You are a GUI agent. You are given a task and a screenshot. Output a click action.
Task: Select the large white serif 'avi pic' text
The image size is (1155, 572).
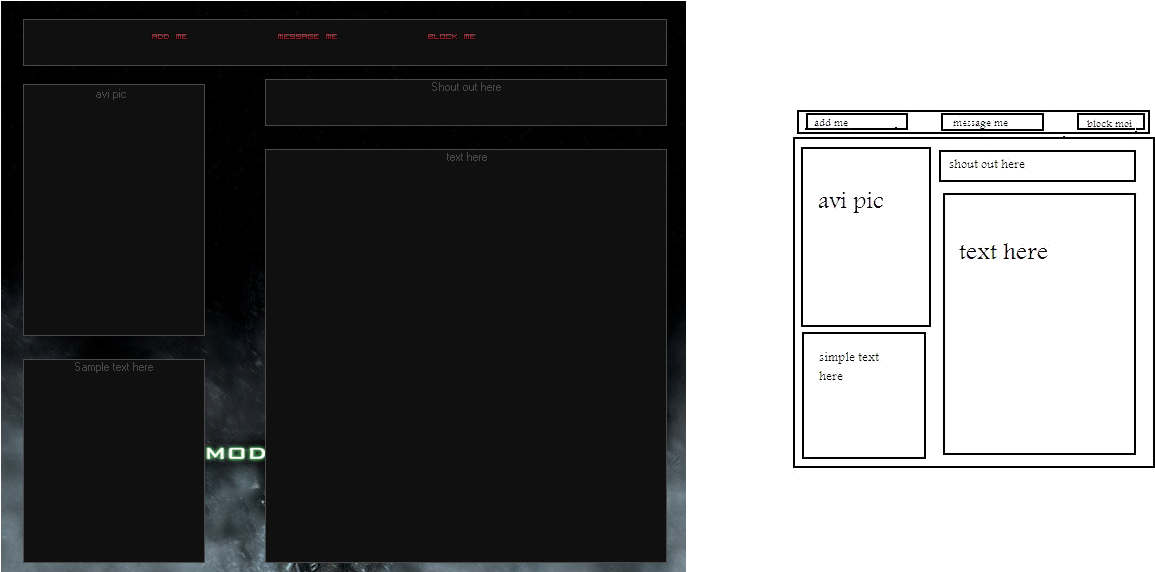pos(850,202)
